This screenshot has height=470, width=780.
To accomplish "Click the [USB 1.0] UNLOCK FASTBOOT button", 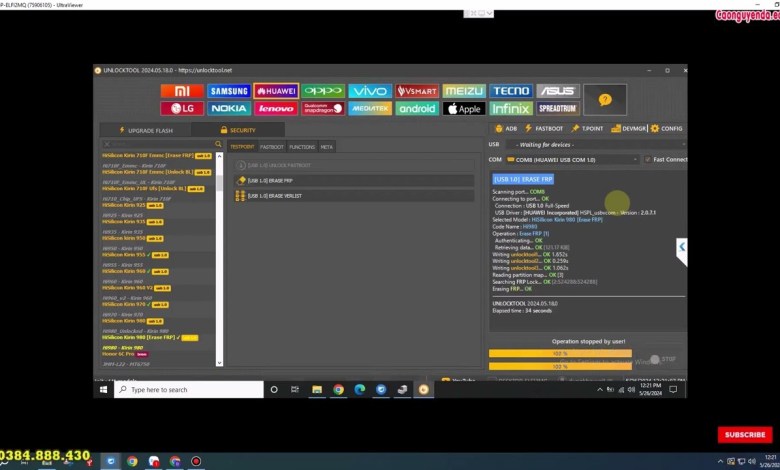I will (354, 165).
